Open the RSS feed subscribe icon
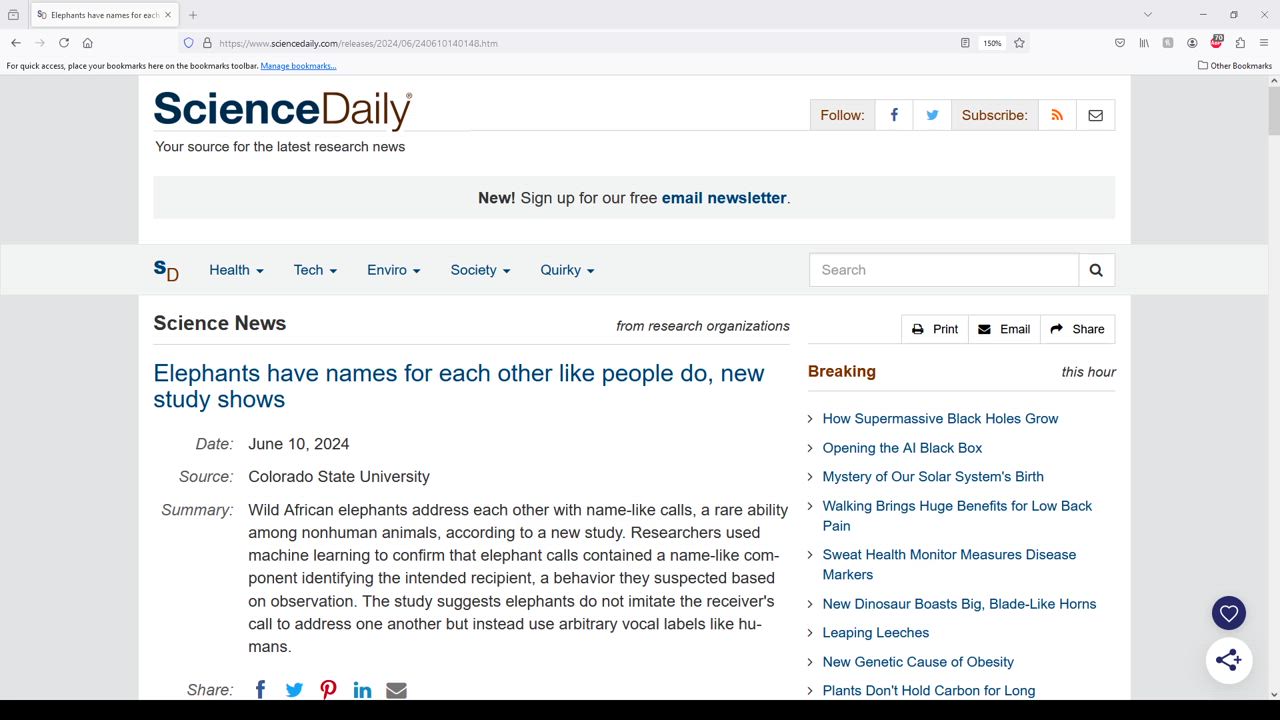The image size is (1280, 720). 1057,115
